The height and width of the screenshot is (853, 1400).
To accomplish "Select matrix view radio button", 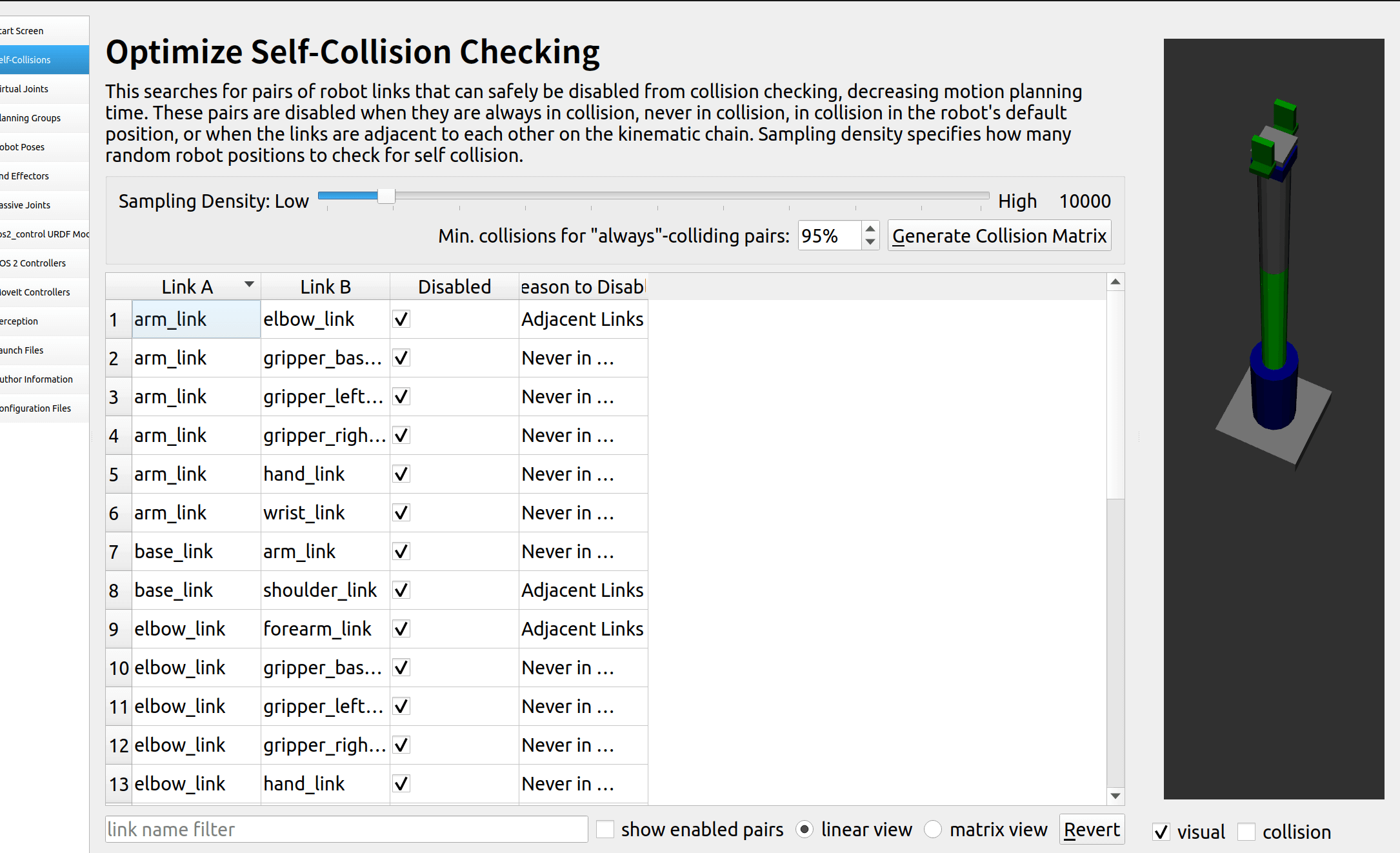I will (933, 829).
